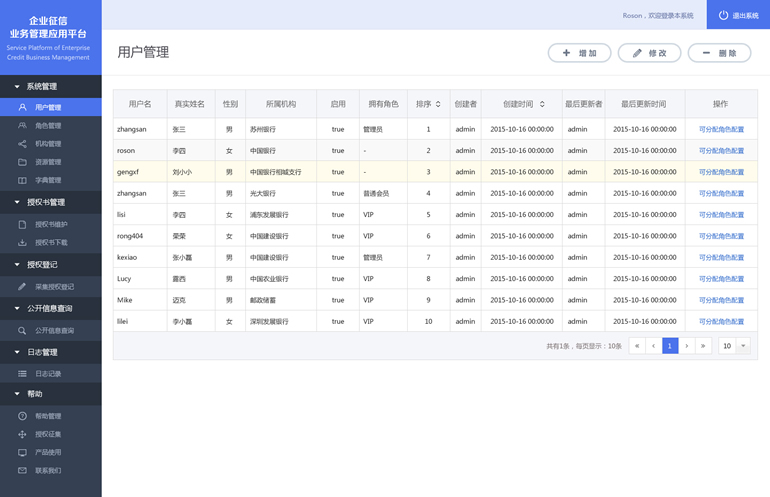
Task: Go to last page with » button
Action: pos(703,346)
